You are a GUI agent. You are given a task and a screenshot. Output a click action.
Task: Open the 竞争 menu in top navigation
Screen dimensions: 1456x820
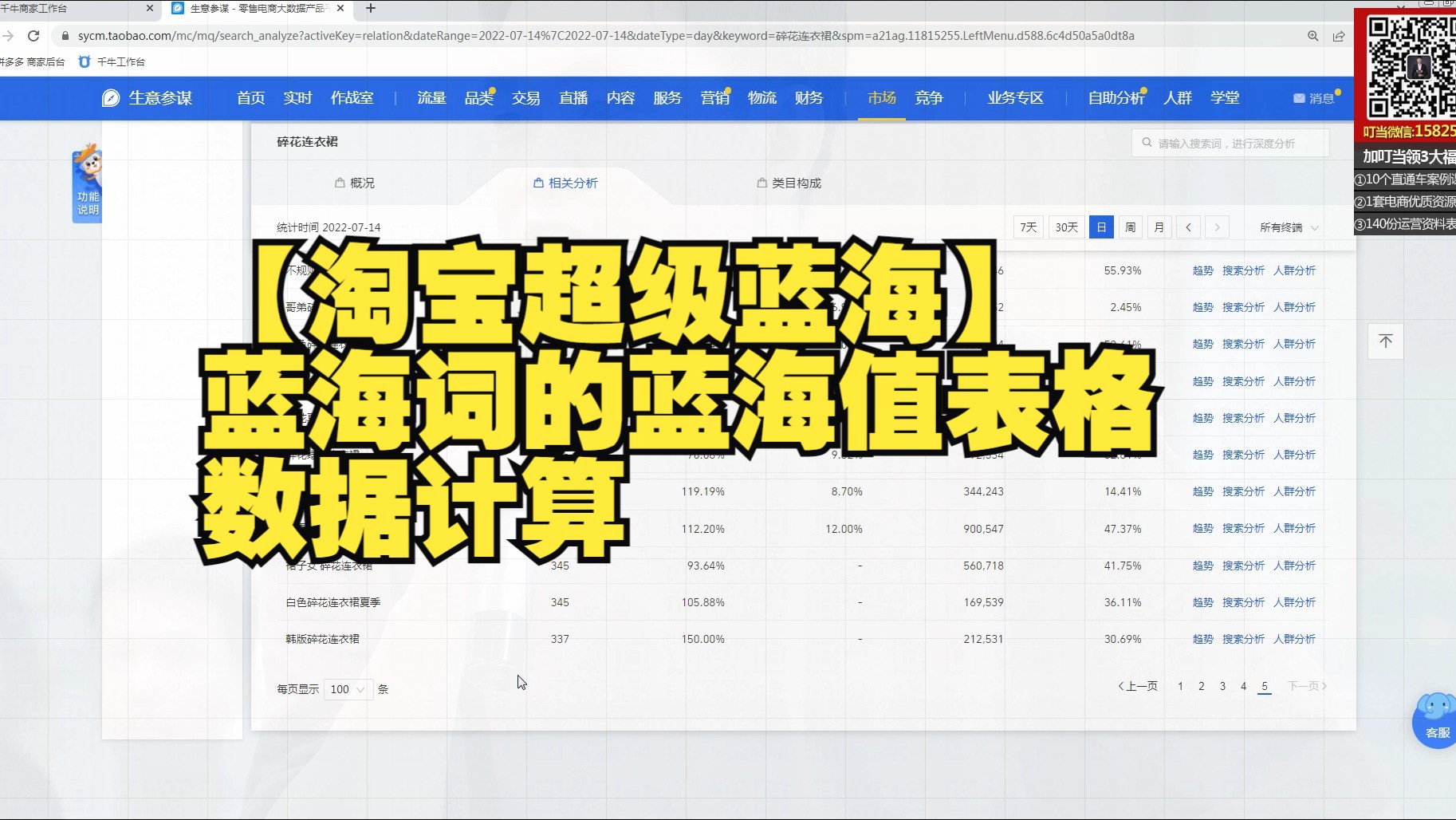click(x=929, y=97)
